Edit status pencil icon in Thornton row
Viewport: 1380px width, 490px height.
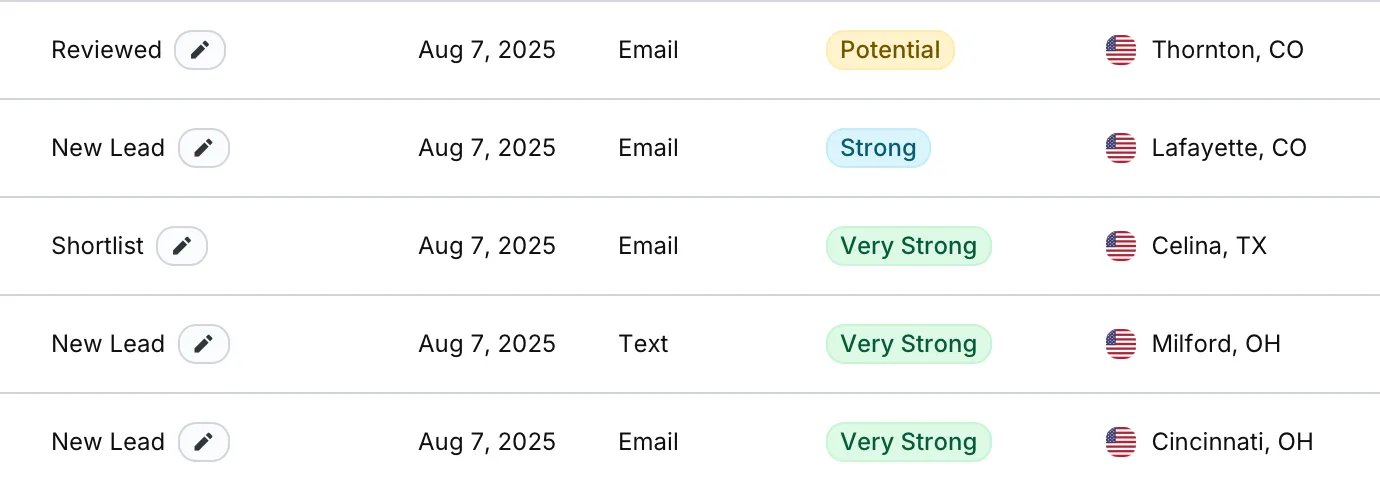200,50
